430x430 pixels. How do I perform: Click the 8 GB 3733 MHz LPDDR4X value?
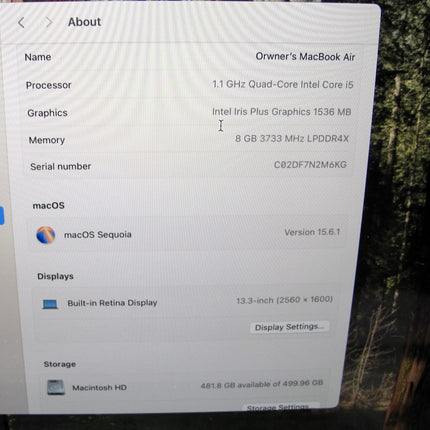pyautogui.click(x=292, y=139)
